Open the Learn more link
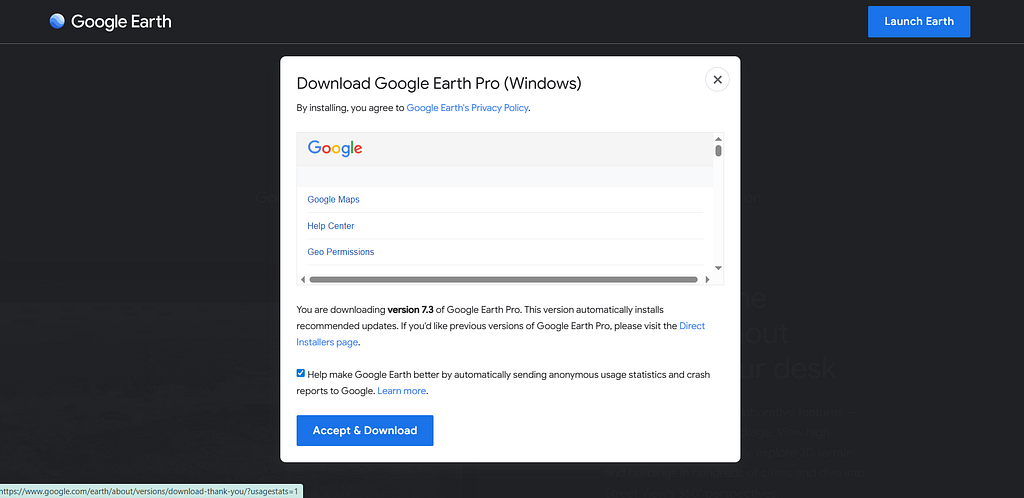 (402, 391)
